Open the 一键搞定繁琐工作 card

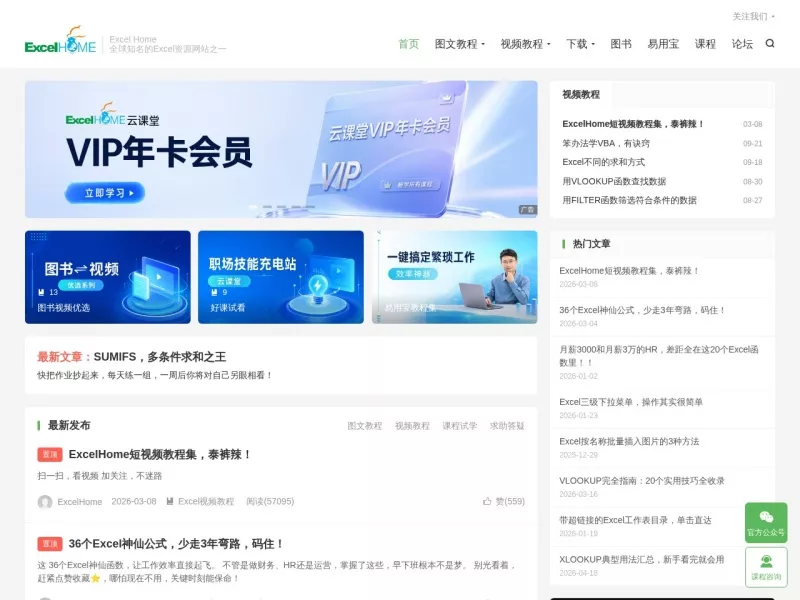455,277
